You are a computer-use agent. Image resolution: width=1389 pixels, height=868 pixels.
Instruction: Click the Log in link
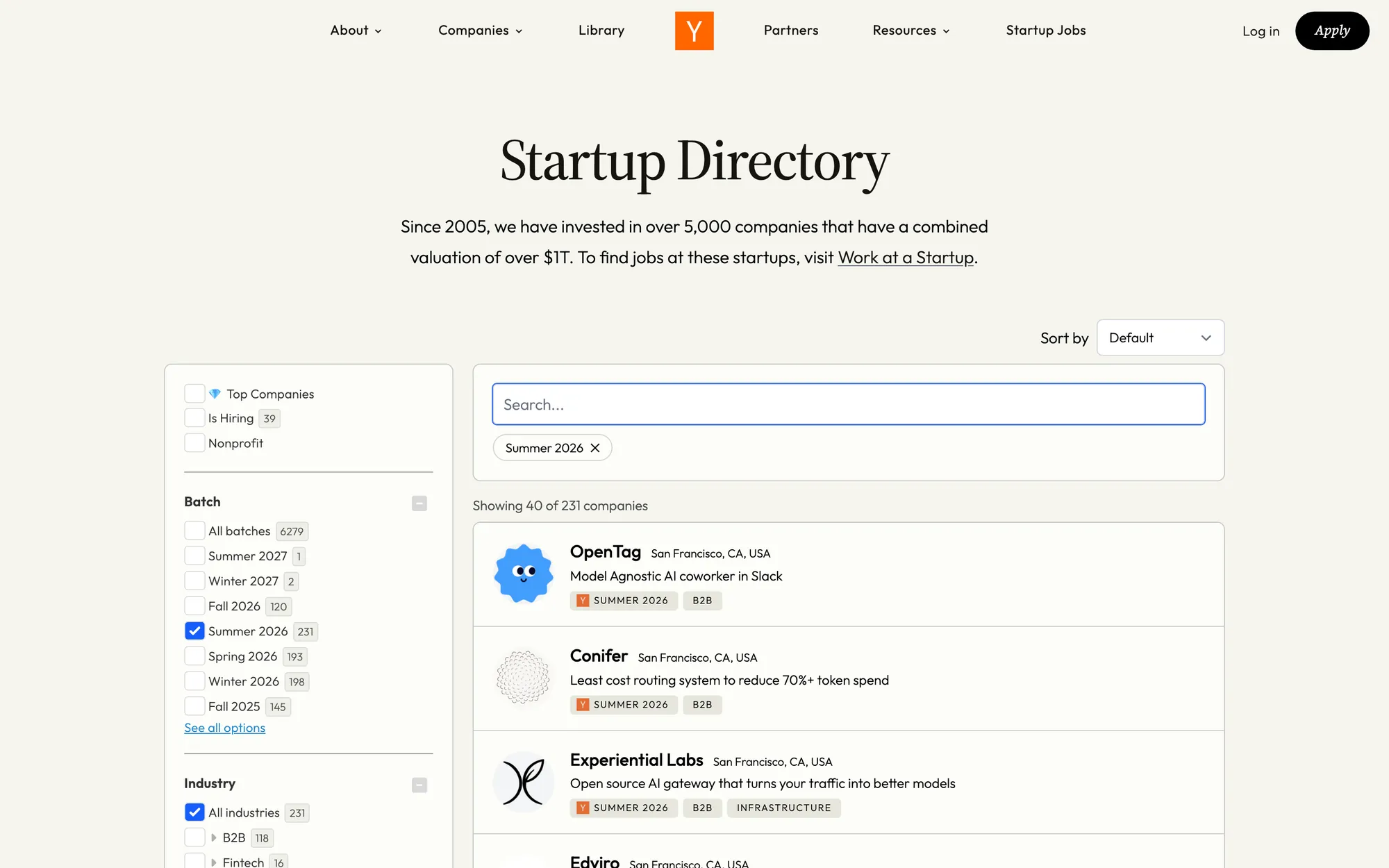1261,31
